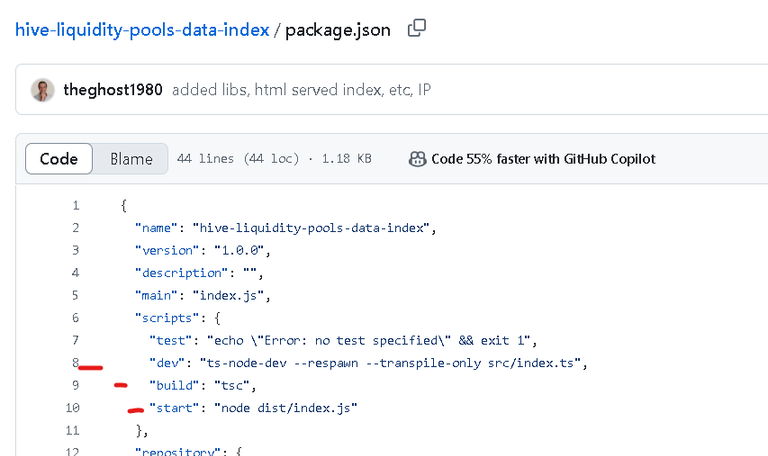This screenshot has height=456, width=768.
Task: Click the GitHub Copilot icon
Action: (417, 159)
